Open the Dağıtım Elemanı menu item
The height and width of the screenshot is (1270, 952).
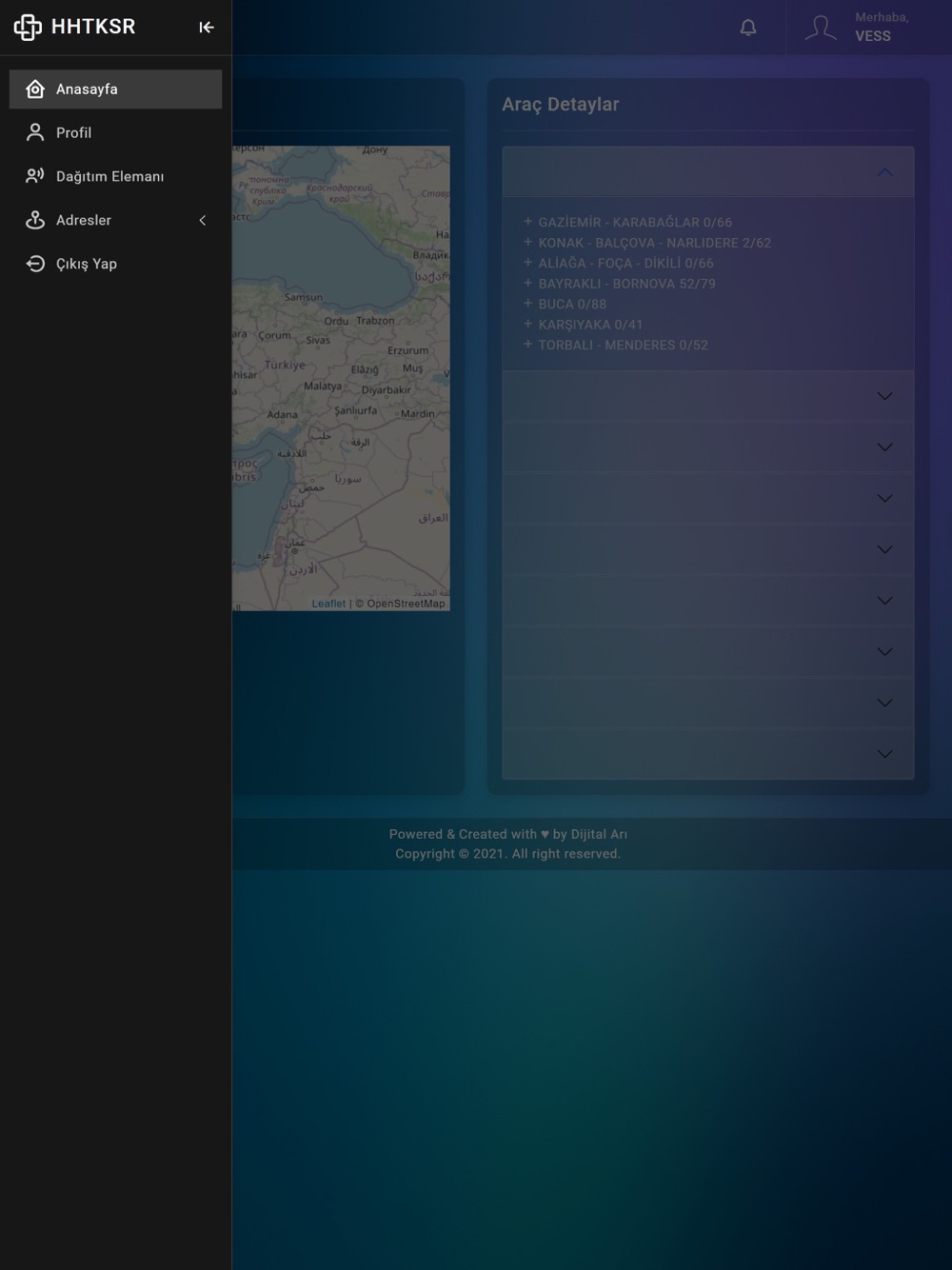point(109,176)
